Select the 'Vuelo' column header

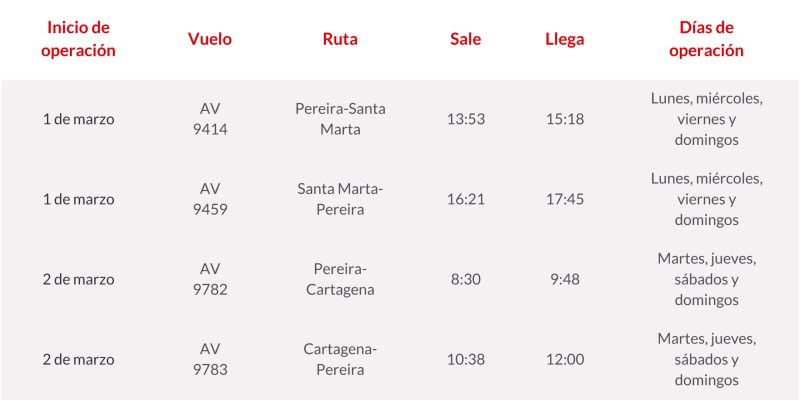(210, 39)
